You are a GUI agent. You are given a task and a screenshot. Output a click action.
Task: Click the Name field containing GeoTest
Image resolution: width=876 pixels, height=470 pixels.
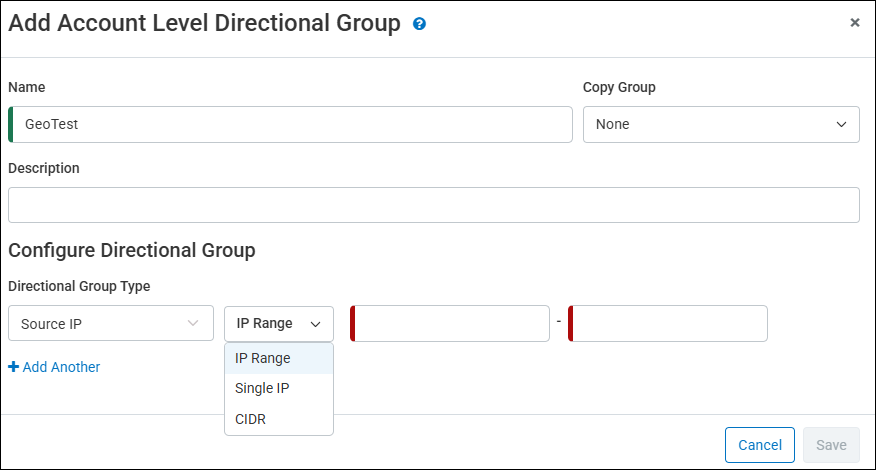[291, 124]
